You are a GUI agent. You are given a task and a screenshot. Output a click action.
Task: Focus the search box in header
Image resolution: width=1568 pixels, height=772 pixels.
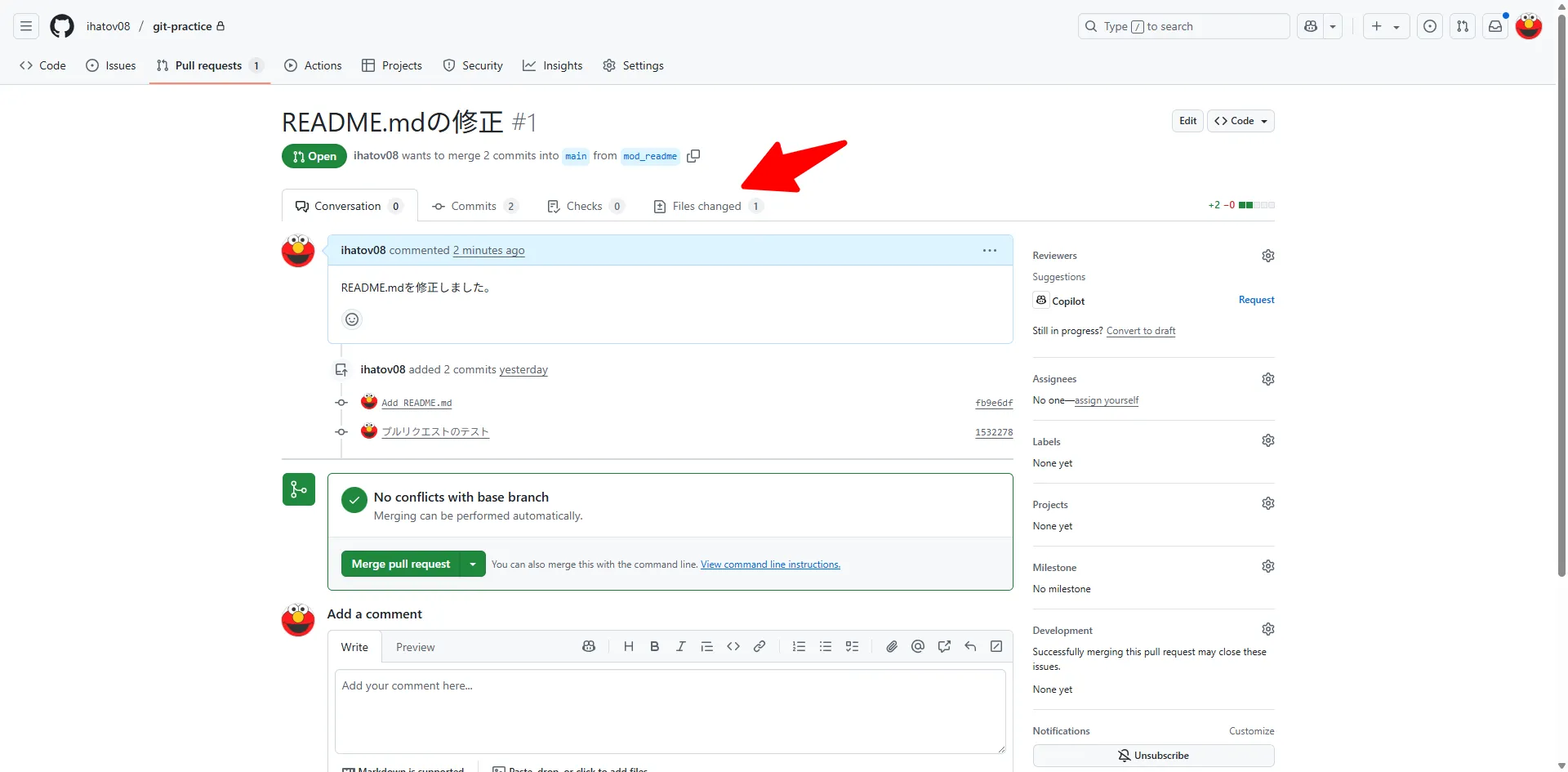click(x=1183, y=26)
